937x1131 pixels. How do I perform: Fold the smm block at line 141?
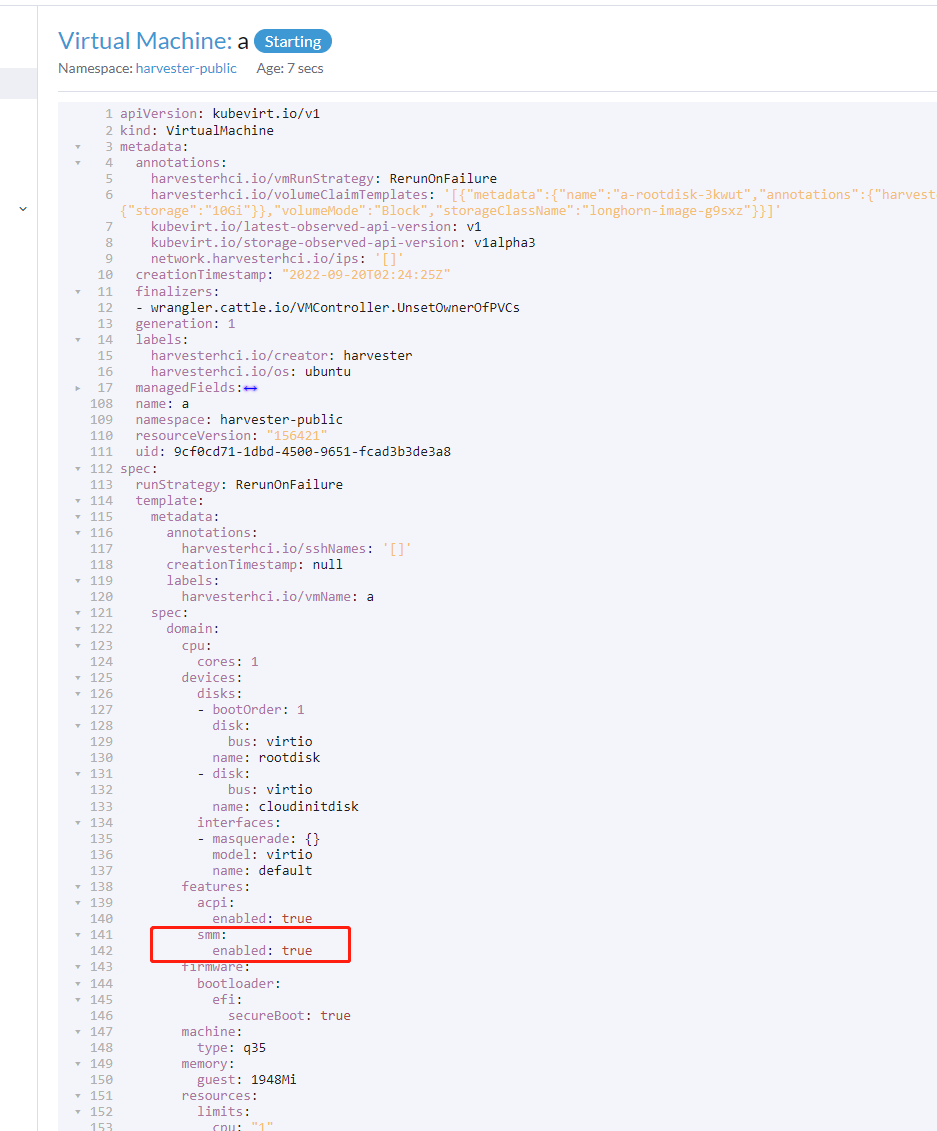[78, 934]
